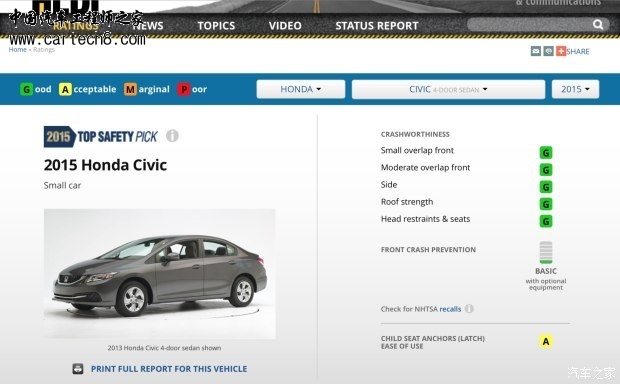Screen dimensions: 620x384
Task: Open the HONDA make dropdown
Action: (x=301, y=89)
